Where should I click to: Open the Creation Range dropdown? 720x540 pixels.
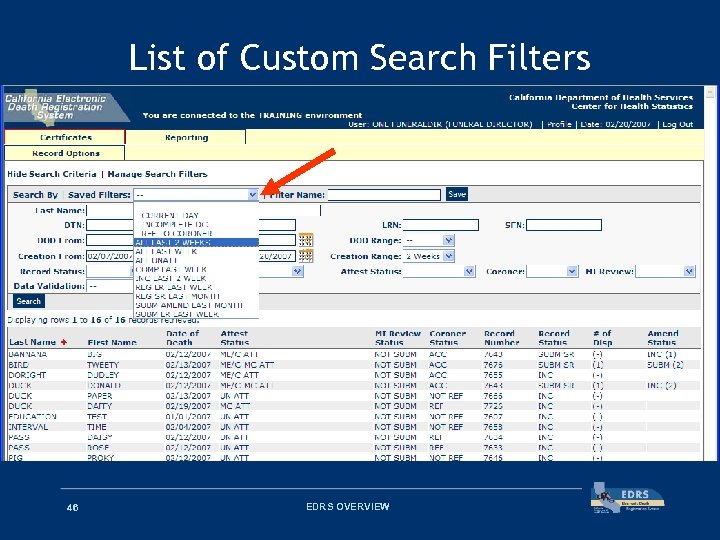(449, 256)
